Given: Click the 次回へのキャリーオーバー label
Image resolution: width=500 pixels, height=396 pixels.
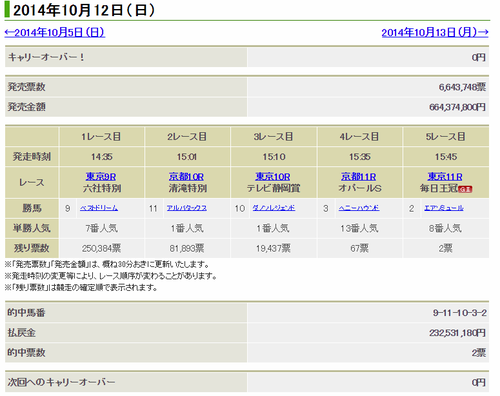Looking at the screenshot, I should coord(61,382).
